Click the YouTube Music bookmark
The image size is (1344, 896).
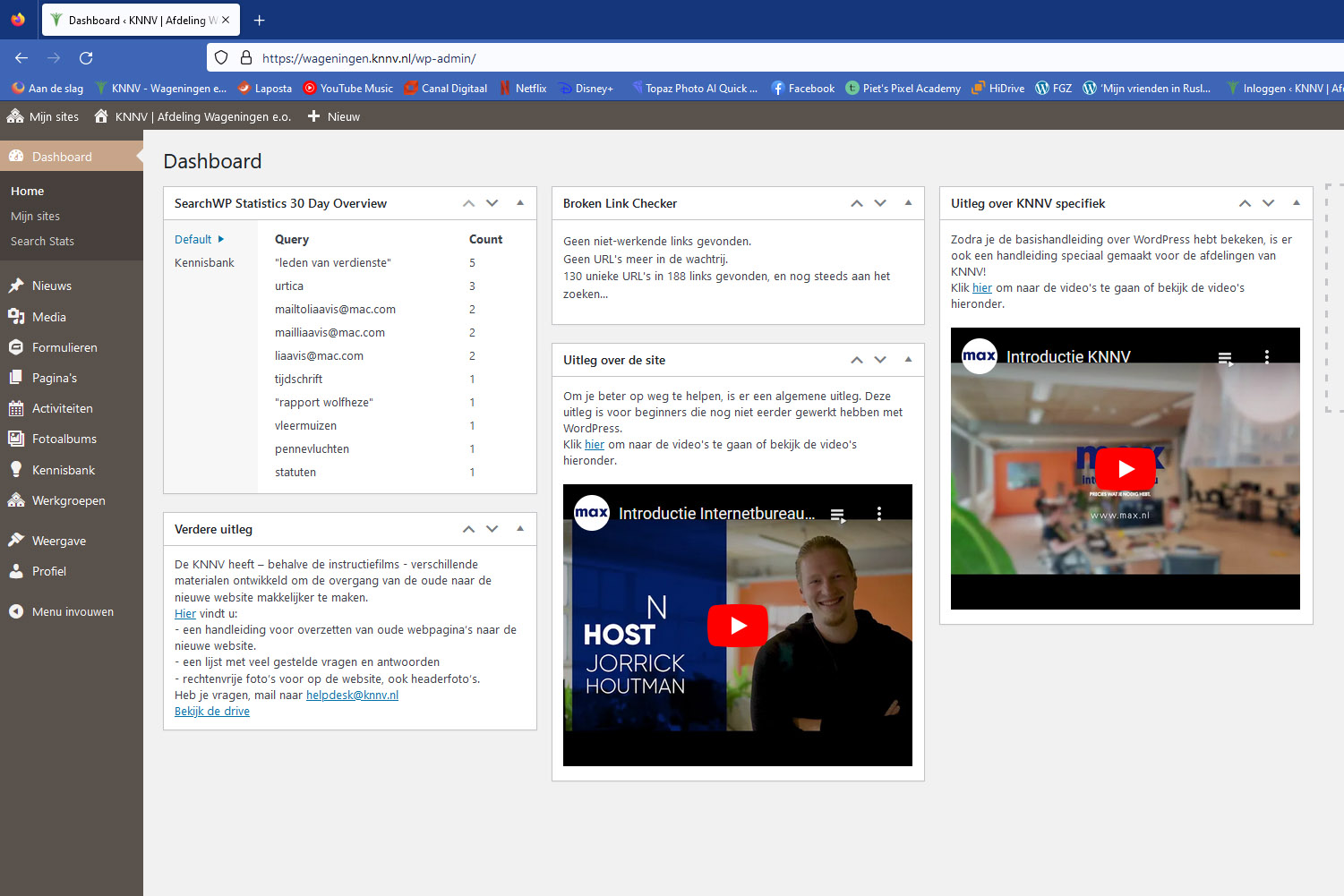(348, 88)
